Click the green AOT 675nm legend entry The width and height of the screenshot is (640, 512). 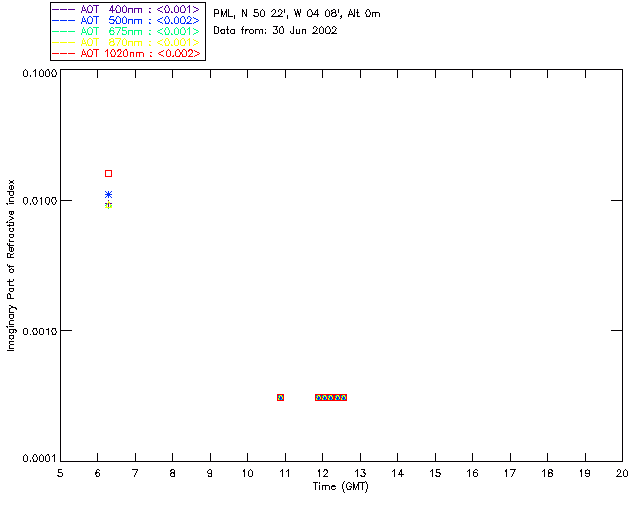[x=126, y=31]
